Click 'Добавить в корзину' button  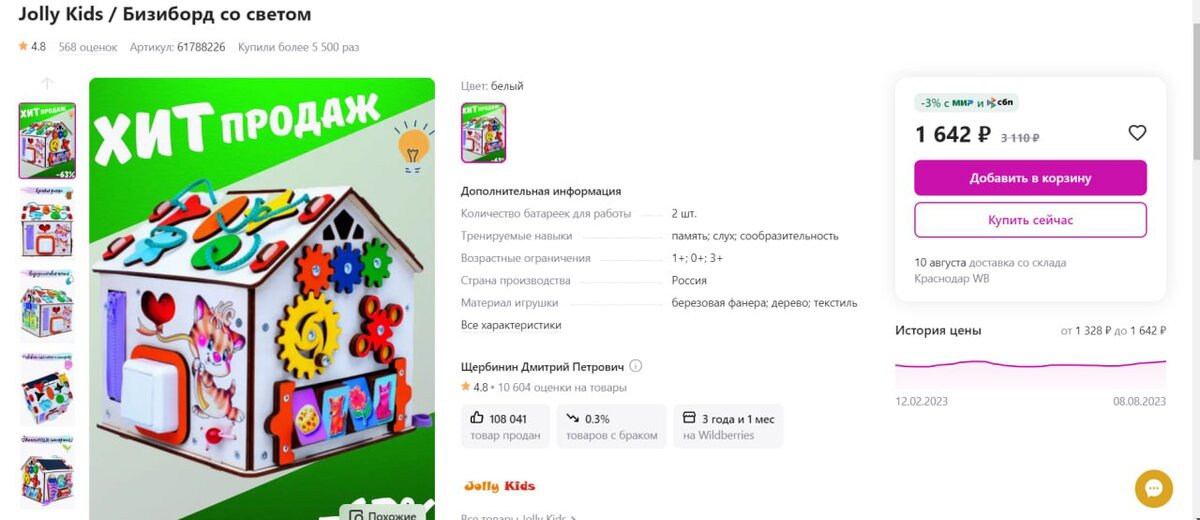pos(1030,178)
